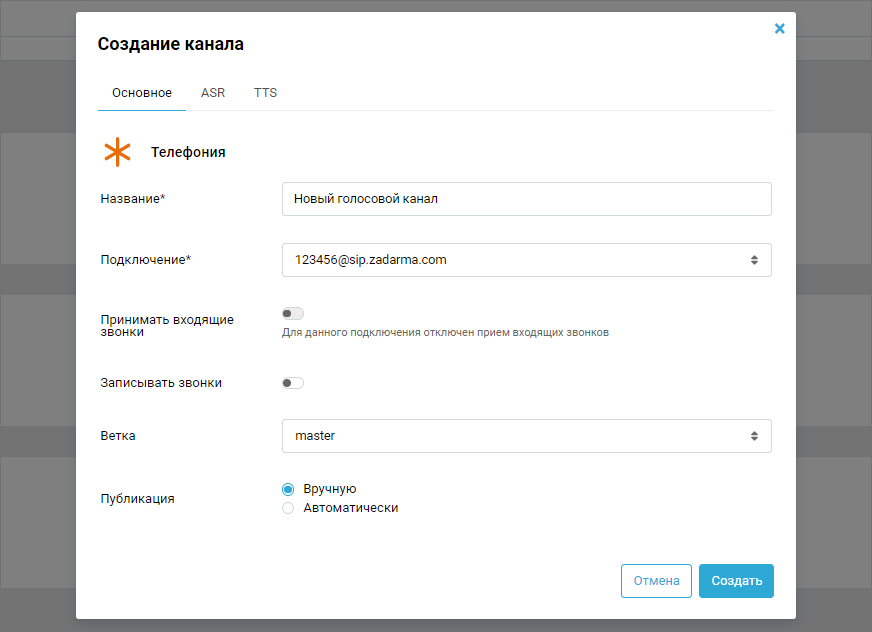Click the orange Asterisk telephony icon
The width and height of the screenshot is (872, 632).
click(x=118, y=152)
